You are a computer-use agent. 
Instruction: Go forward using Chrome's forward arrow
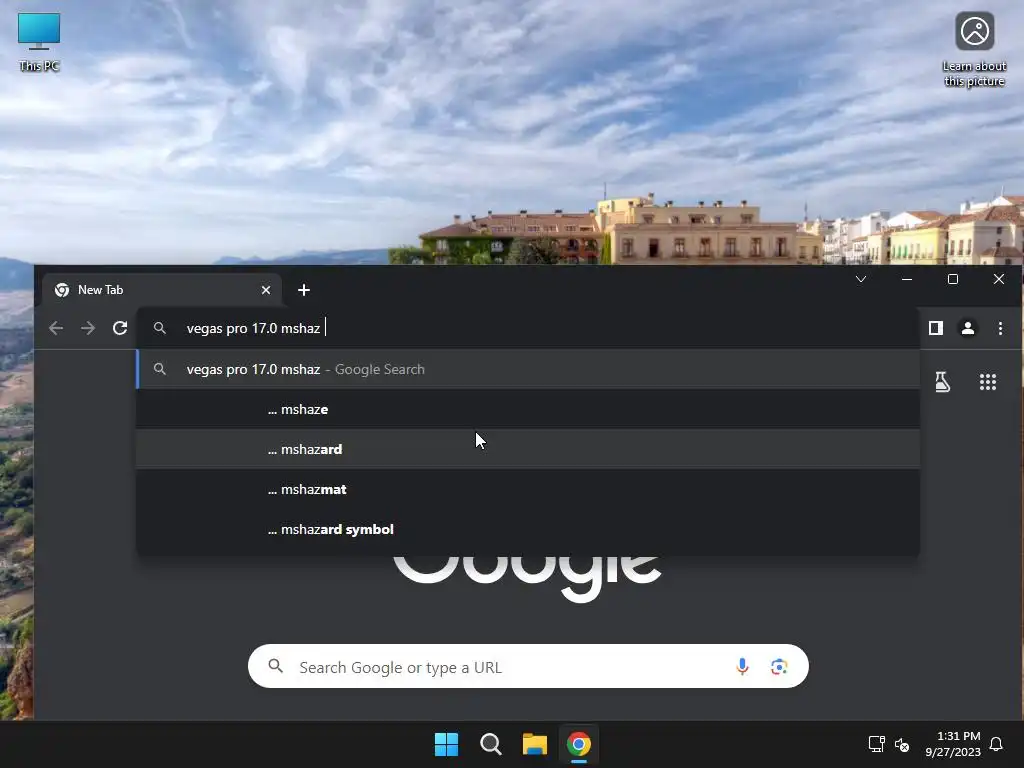coord(88,328)
